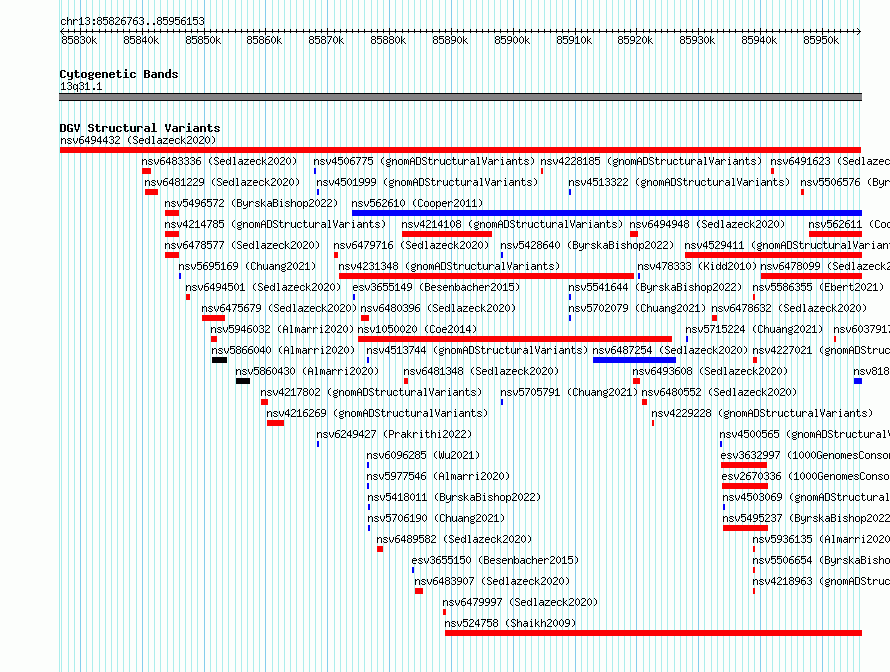Click the nsv6475679 (Sedlazeck2020) label
Image resolution: width=890 pixels, height=672 pixels.
point(279,308)
